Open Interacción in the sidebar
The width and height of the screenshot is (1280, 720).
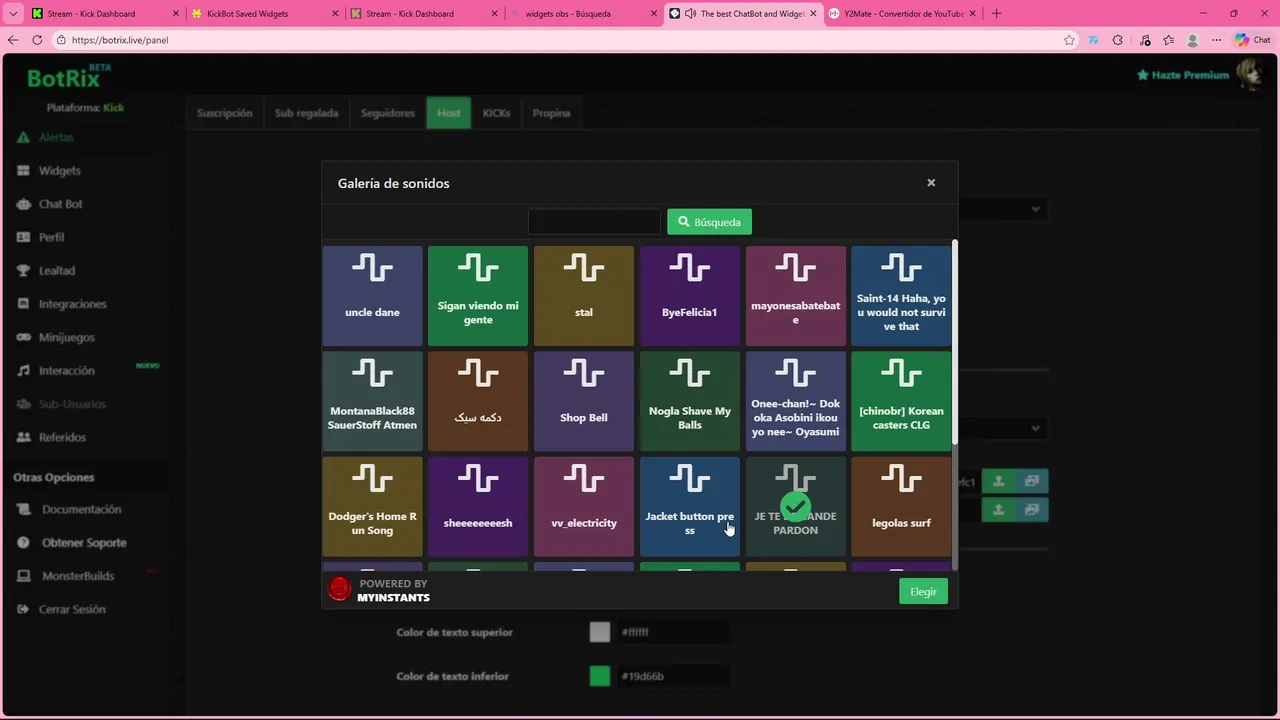(x=66, y=371)
